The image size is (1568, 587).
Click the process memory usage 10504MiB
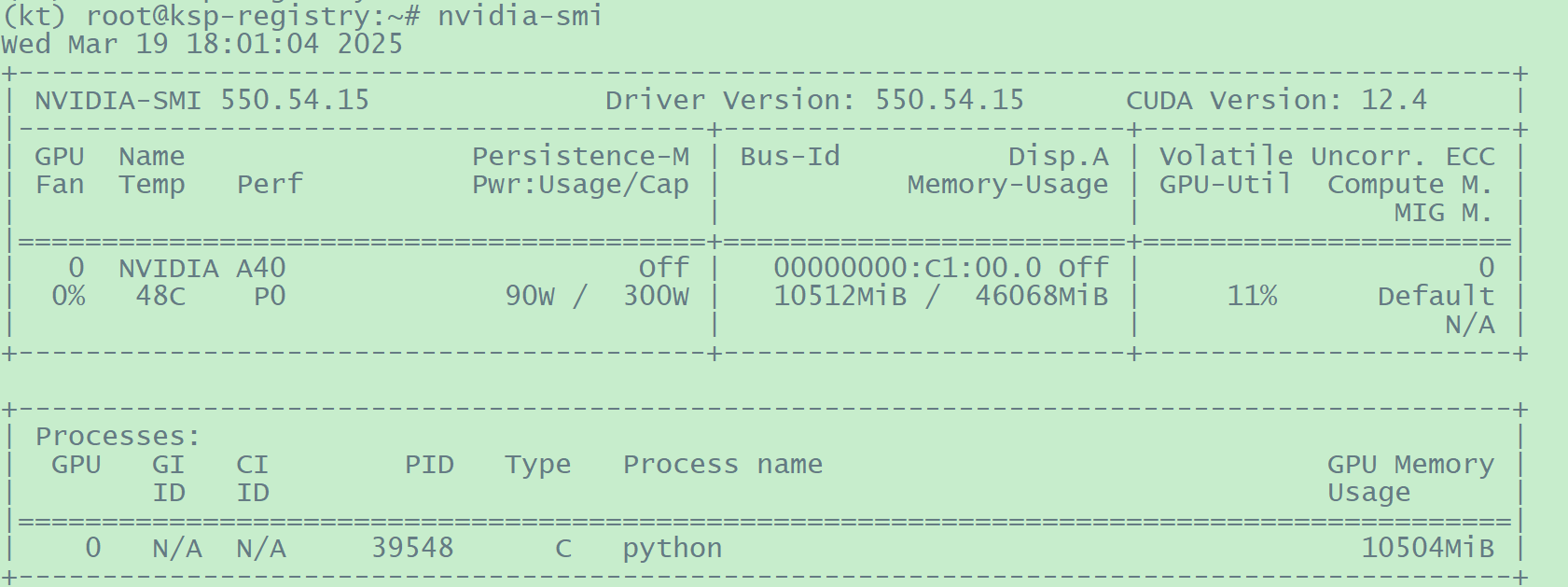pyautogui.click(x=1427, y=548)
